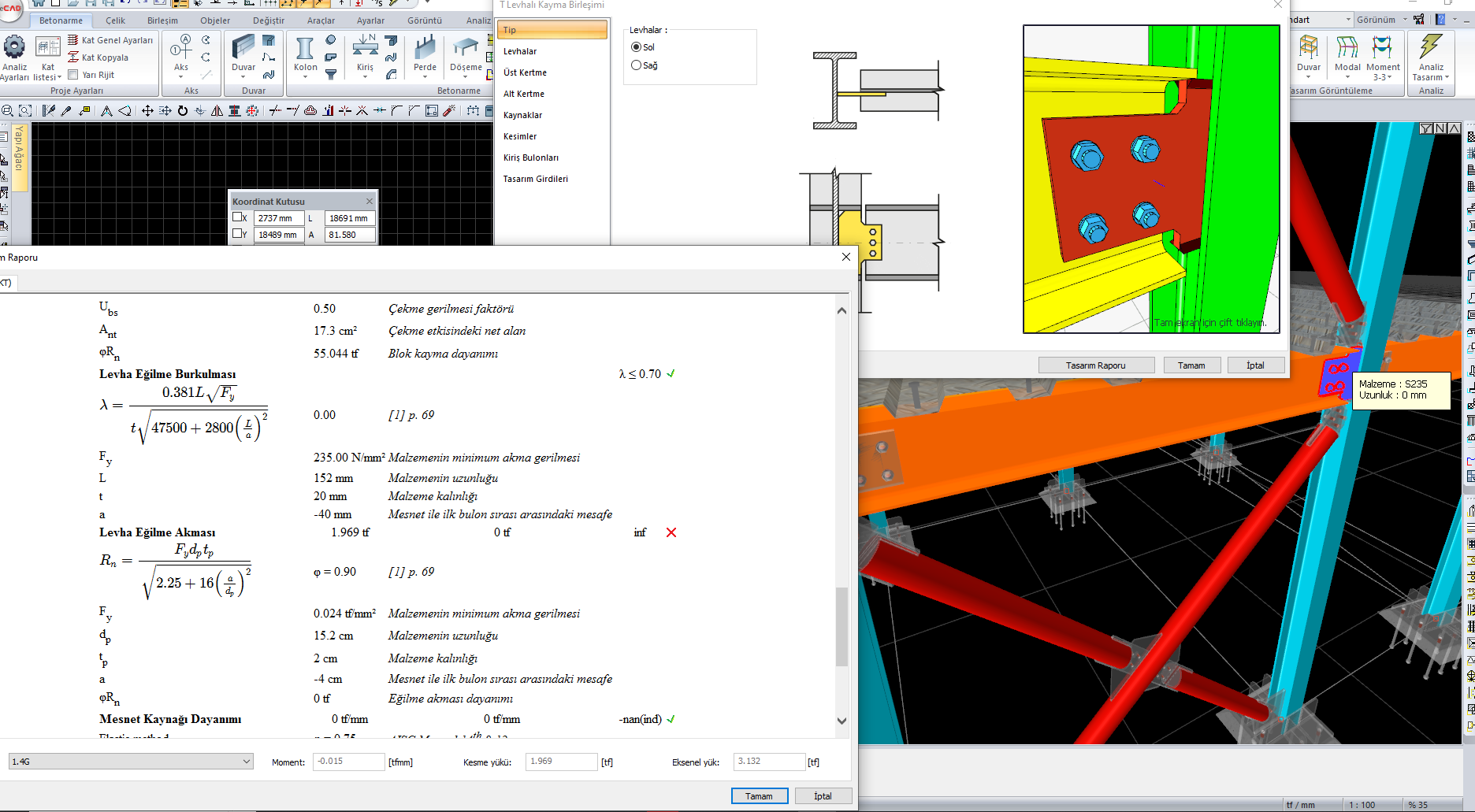Toggle the X checkbox in Koordinat Kutusu
Viewport: 1475px width, 812px height.
point(237,217)
